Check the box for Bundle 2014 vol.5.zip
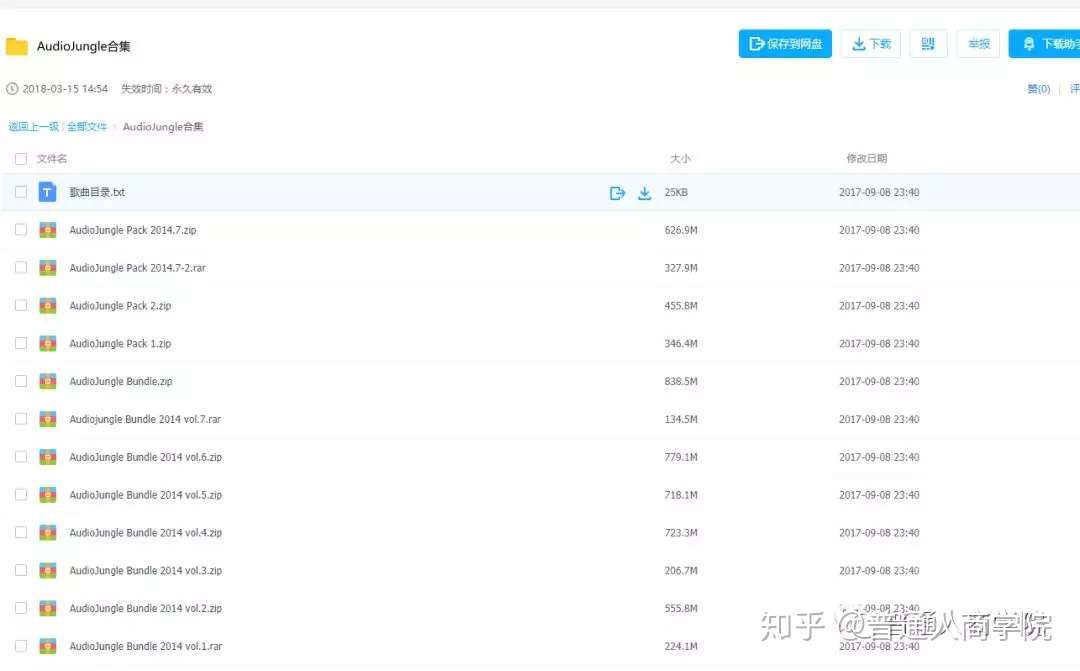This screenshot has width=1080, height=671. pyautogui.click(x=21, y=495)
